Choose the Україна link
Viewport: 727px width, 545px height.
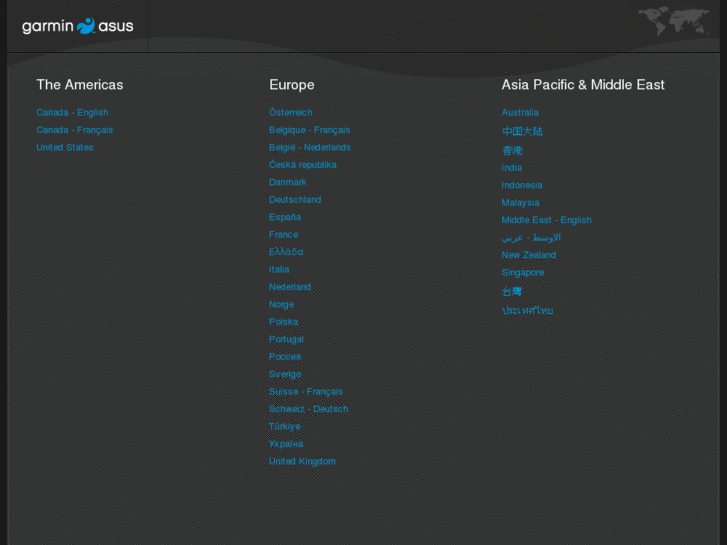pyautogui.click(x=286, y=444)
